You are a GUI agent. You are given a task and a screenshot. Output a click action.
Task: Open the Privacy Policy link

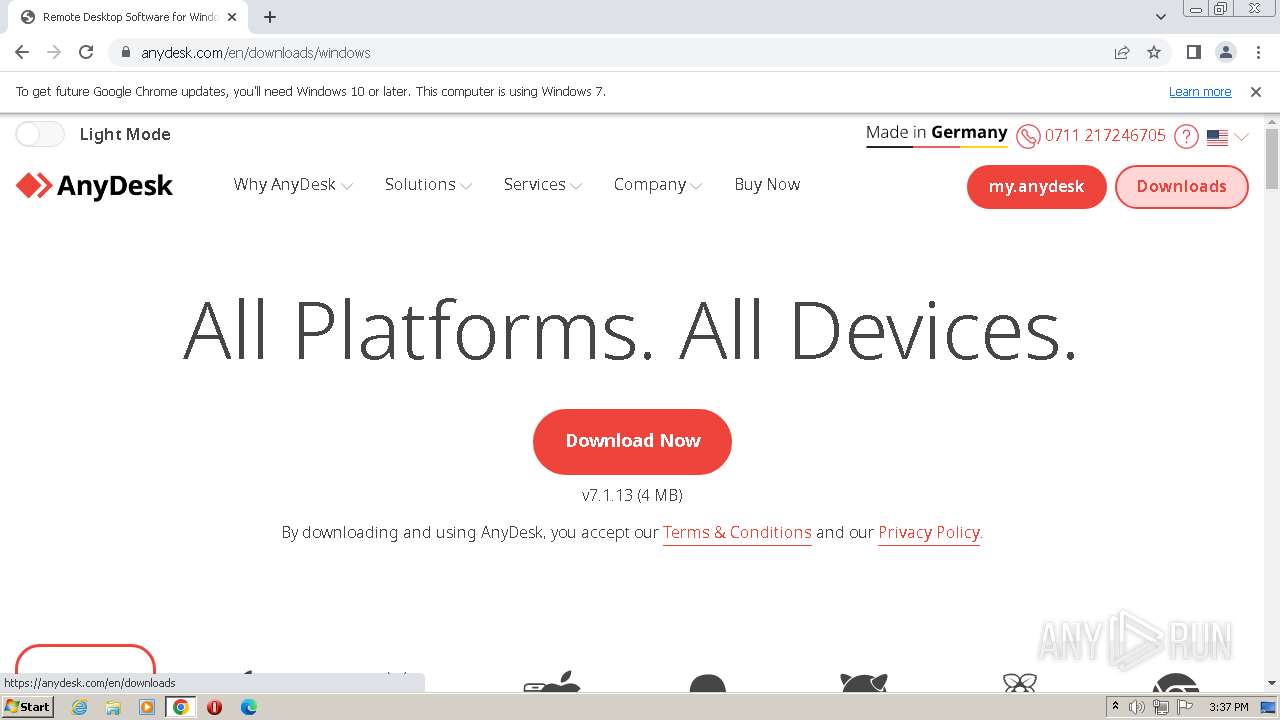(929, 533)
